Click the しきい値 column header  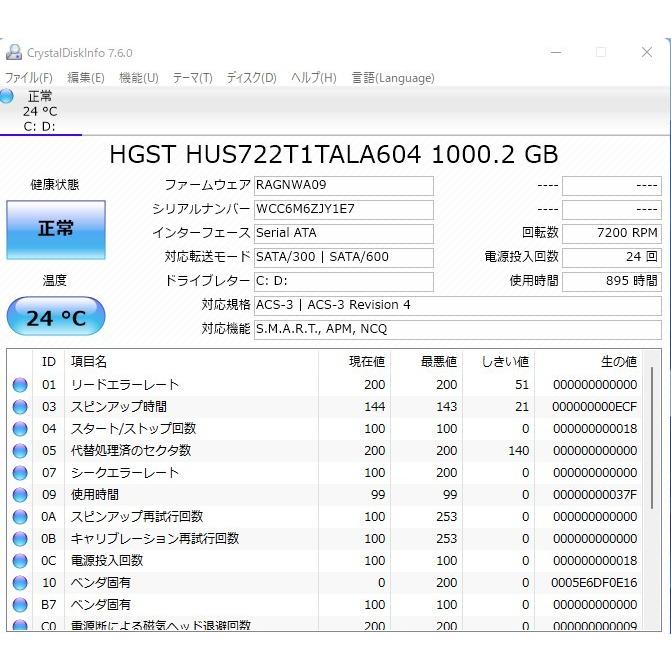click(499, 362)
